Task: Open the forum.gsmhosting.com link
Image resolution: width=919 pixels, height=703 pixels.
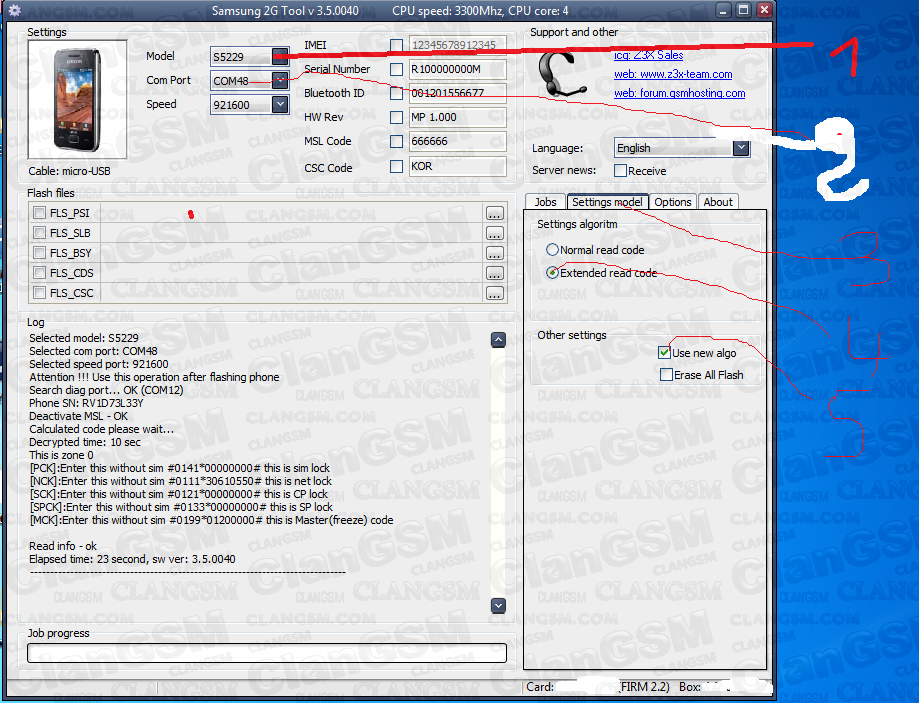Action: point(680,93)
